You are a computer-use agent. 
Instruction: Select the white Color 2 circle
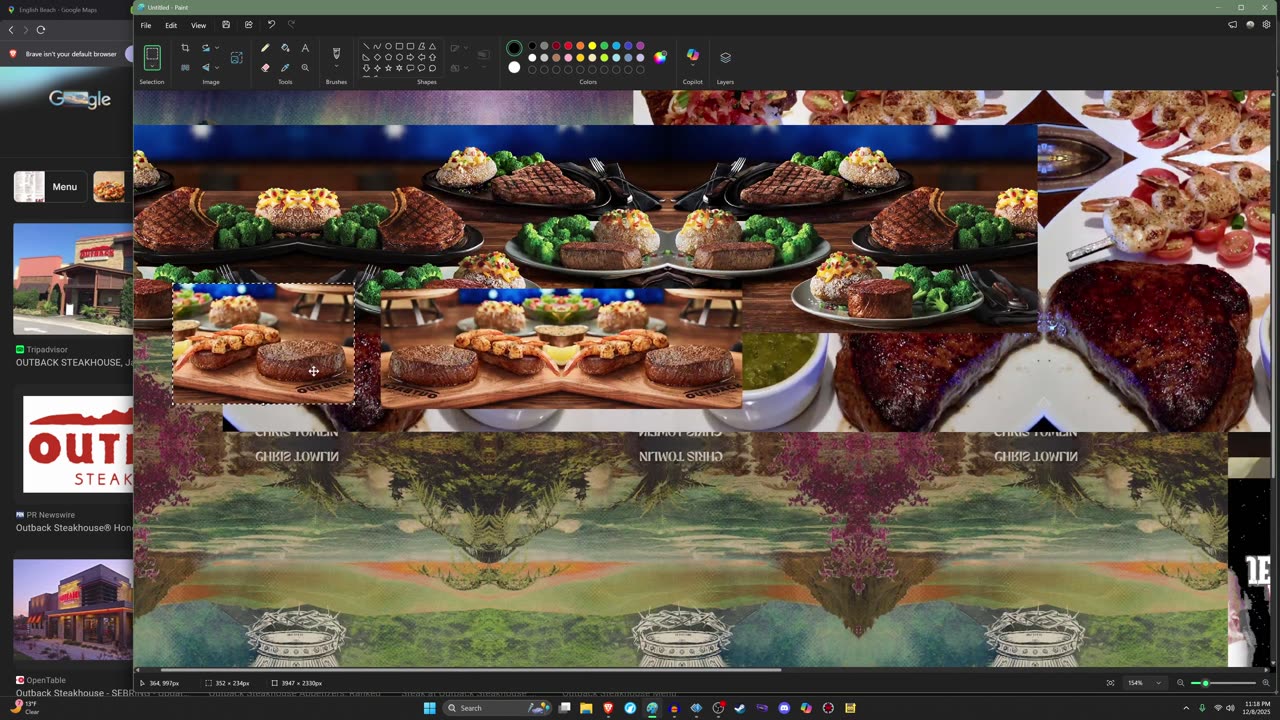(514, 68)
